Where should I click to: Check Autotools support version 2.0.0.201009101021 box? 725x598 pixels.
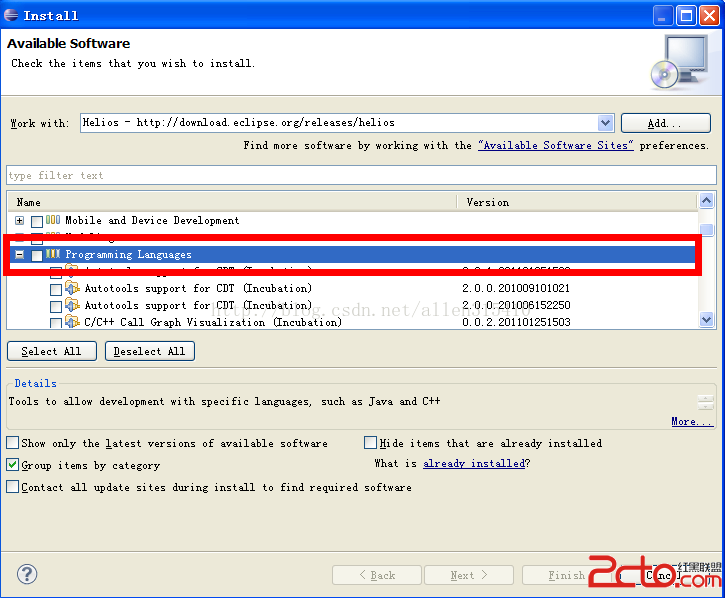(55, 290)
